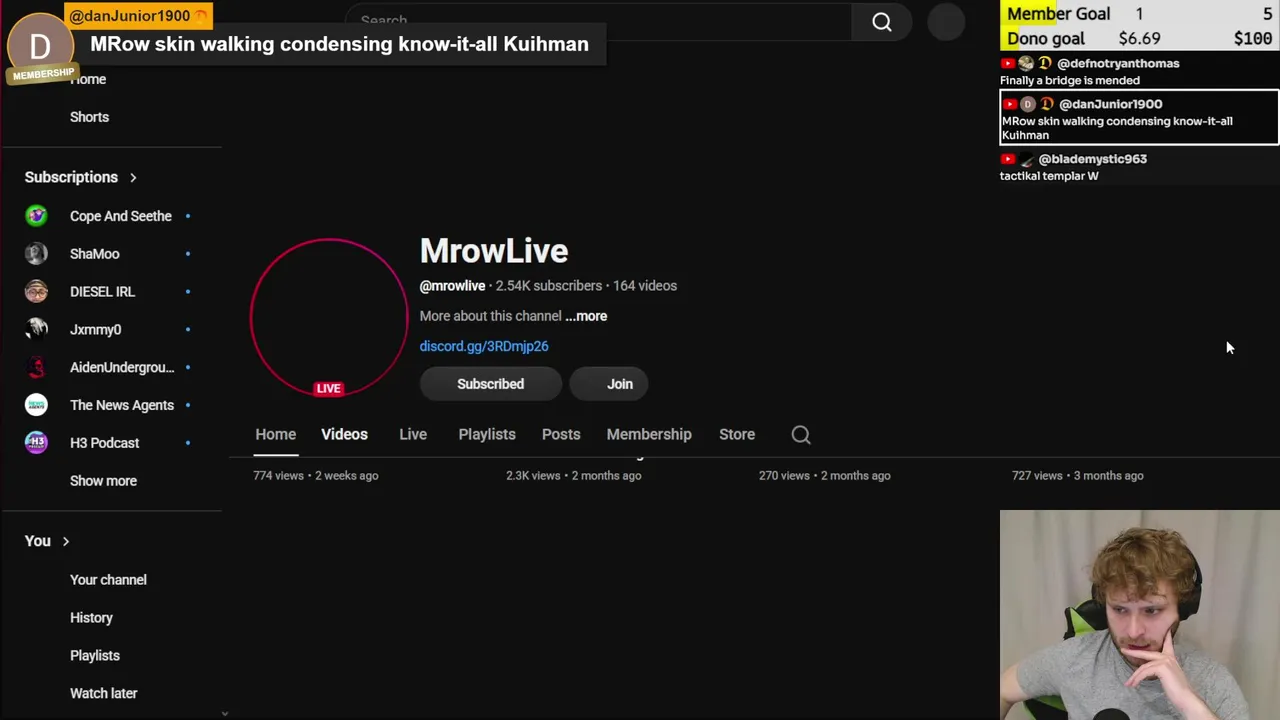Screen dimensions: 1280x720
Task: Open H3 Podcast channel avatar
Action: tap(36, 443)
